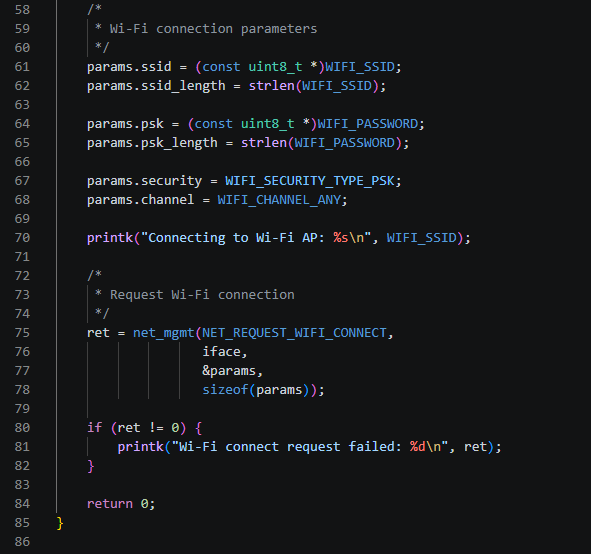Click the 'iface' argument on line 76
The image size is (591, 554).
(222, 352)
